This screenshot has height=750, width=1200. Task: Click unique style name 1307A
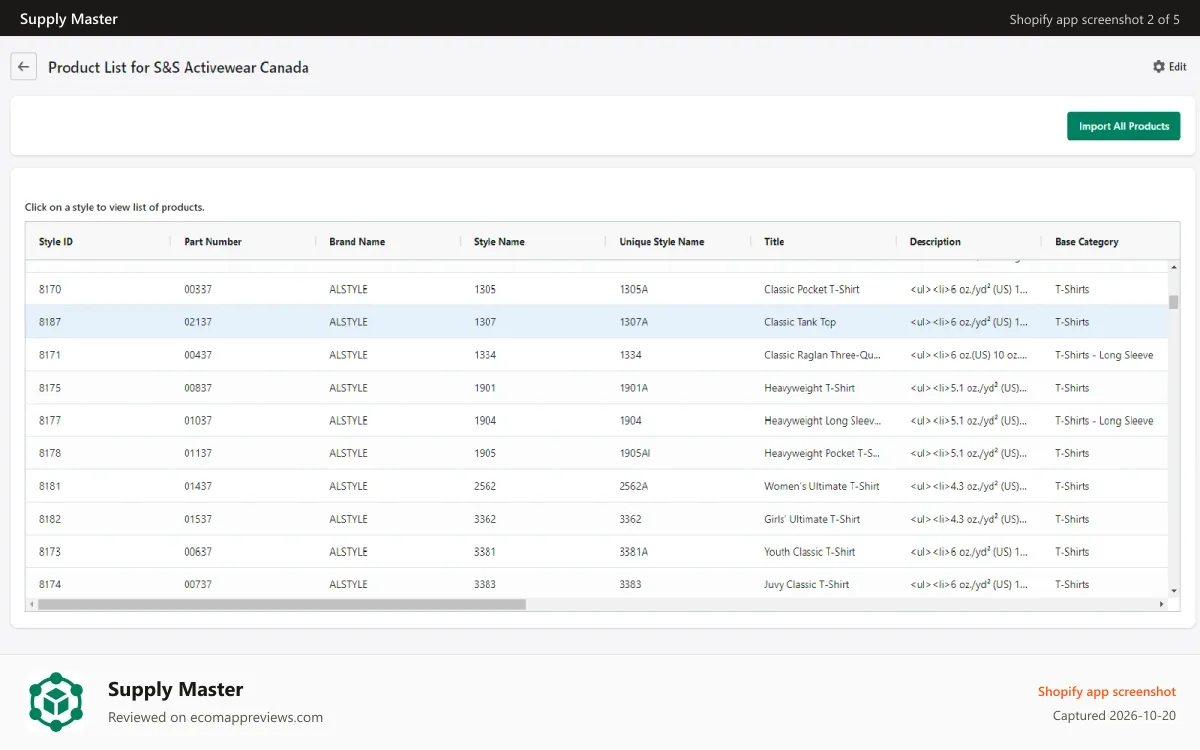coord(634,322)
